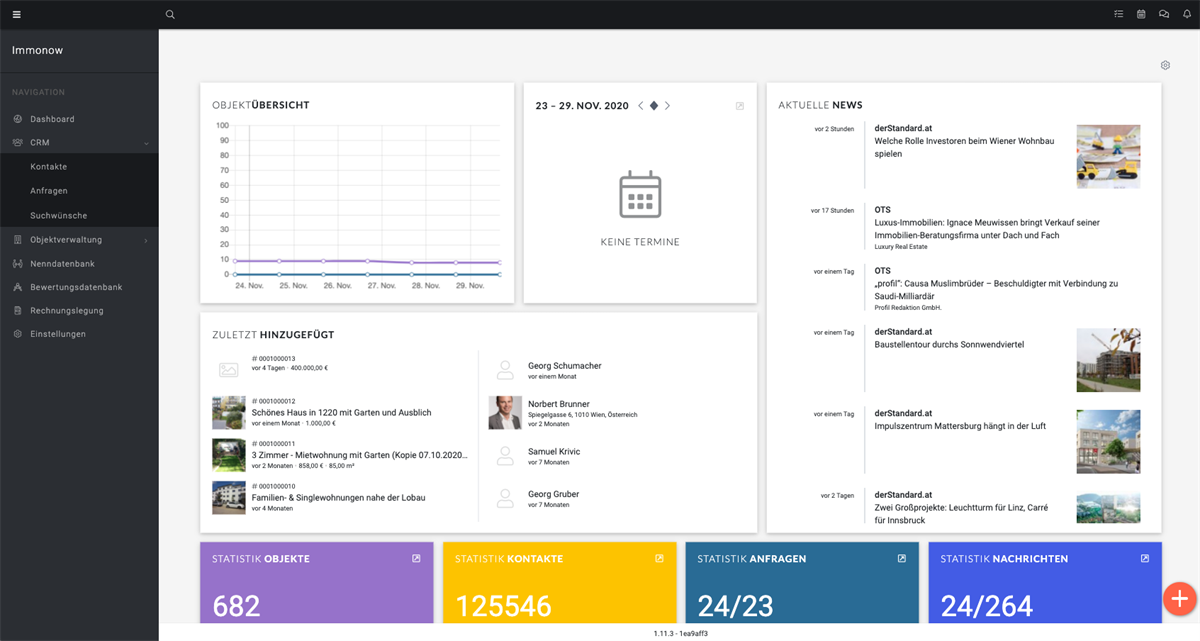The height and width of the screenshot is (641, 1200).
Task: Toggle the hamburger menu icon
Action: [16, 14]
